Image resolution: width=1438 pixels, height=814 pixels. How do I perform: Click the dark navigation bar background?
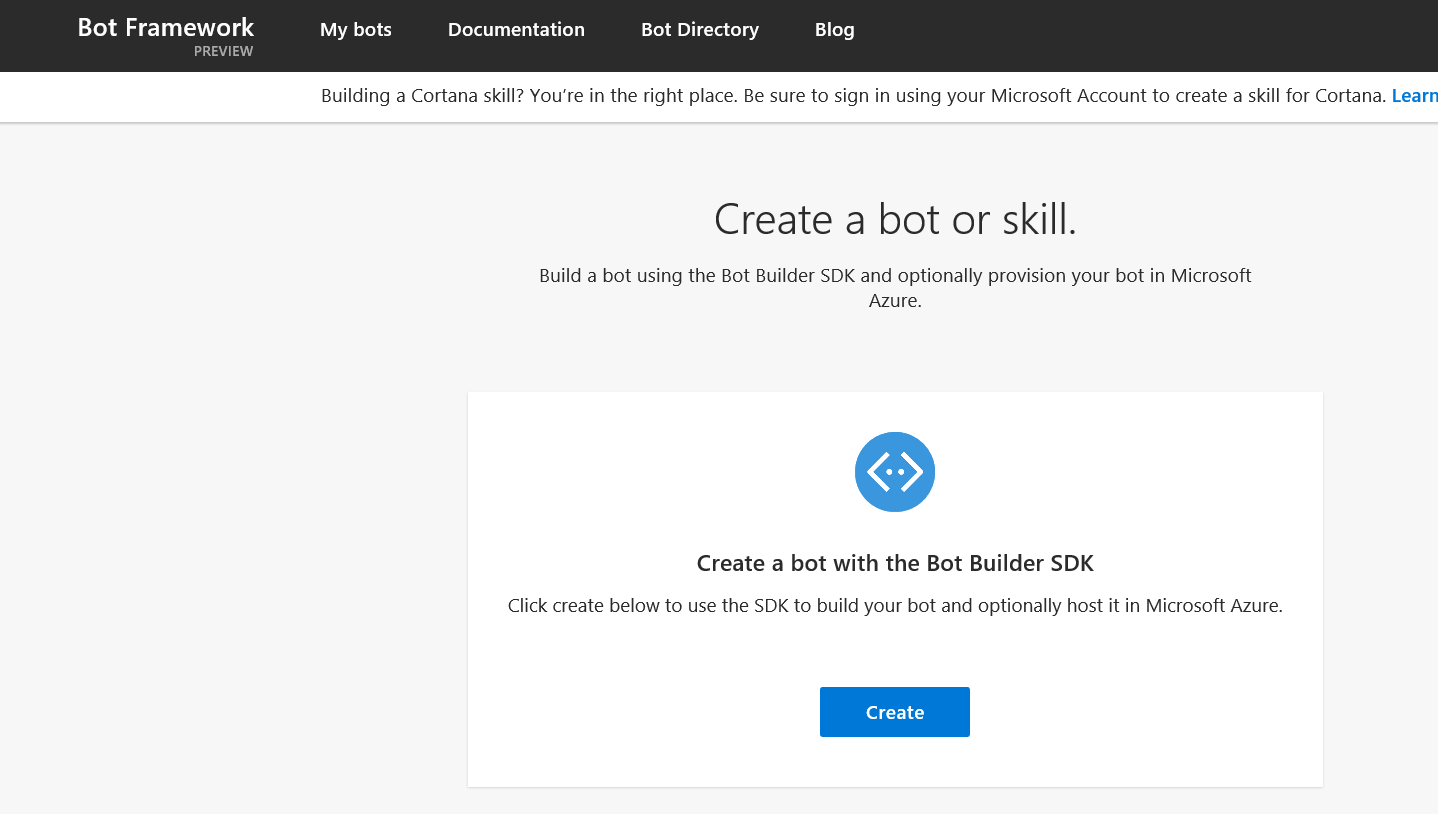tap(1100, 35)
